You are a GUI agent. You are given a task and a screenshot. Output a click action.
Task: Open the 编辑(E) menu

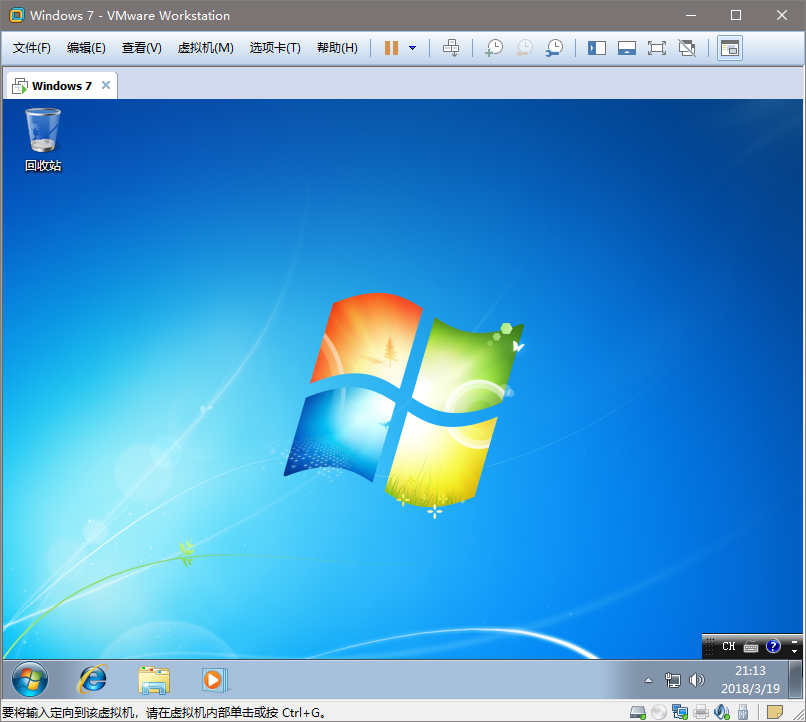pos(86,48)
